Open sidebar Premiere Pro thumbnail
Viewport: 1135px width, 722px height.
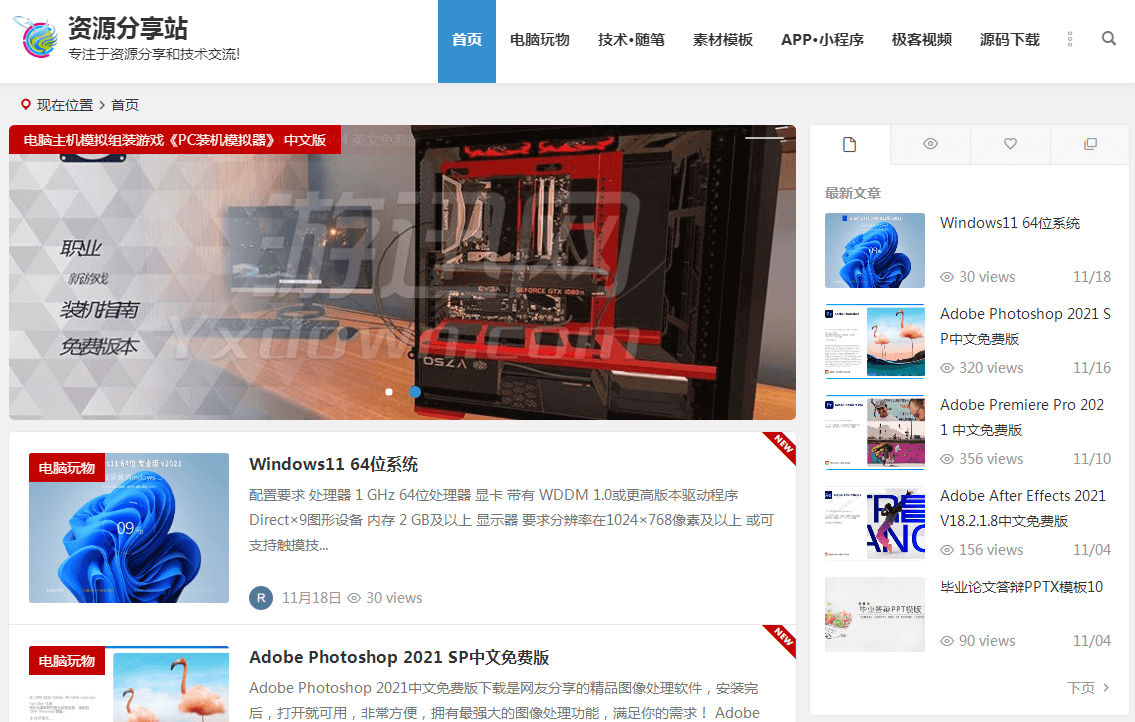click(x=875, y=432)
